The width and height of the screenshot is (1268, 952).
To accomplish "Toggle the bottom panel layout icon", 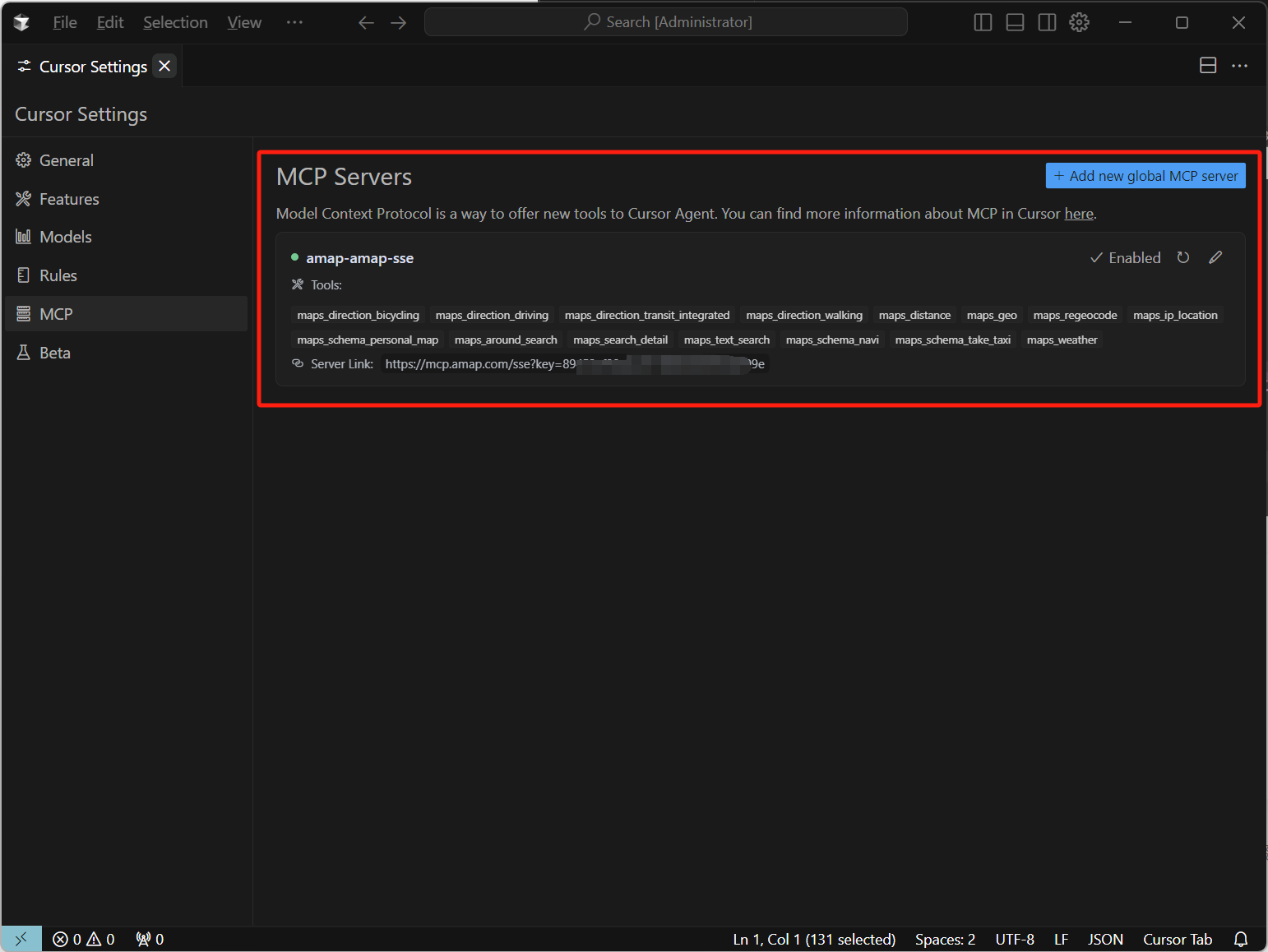I will coord(1015,22).
